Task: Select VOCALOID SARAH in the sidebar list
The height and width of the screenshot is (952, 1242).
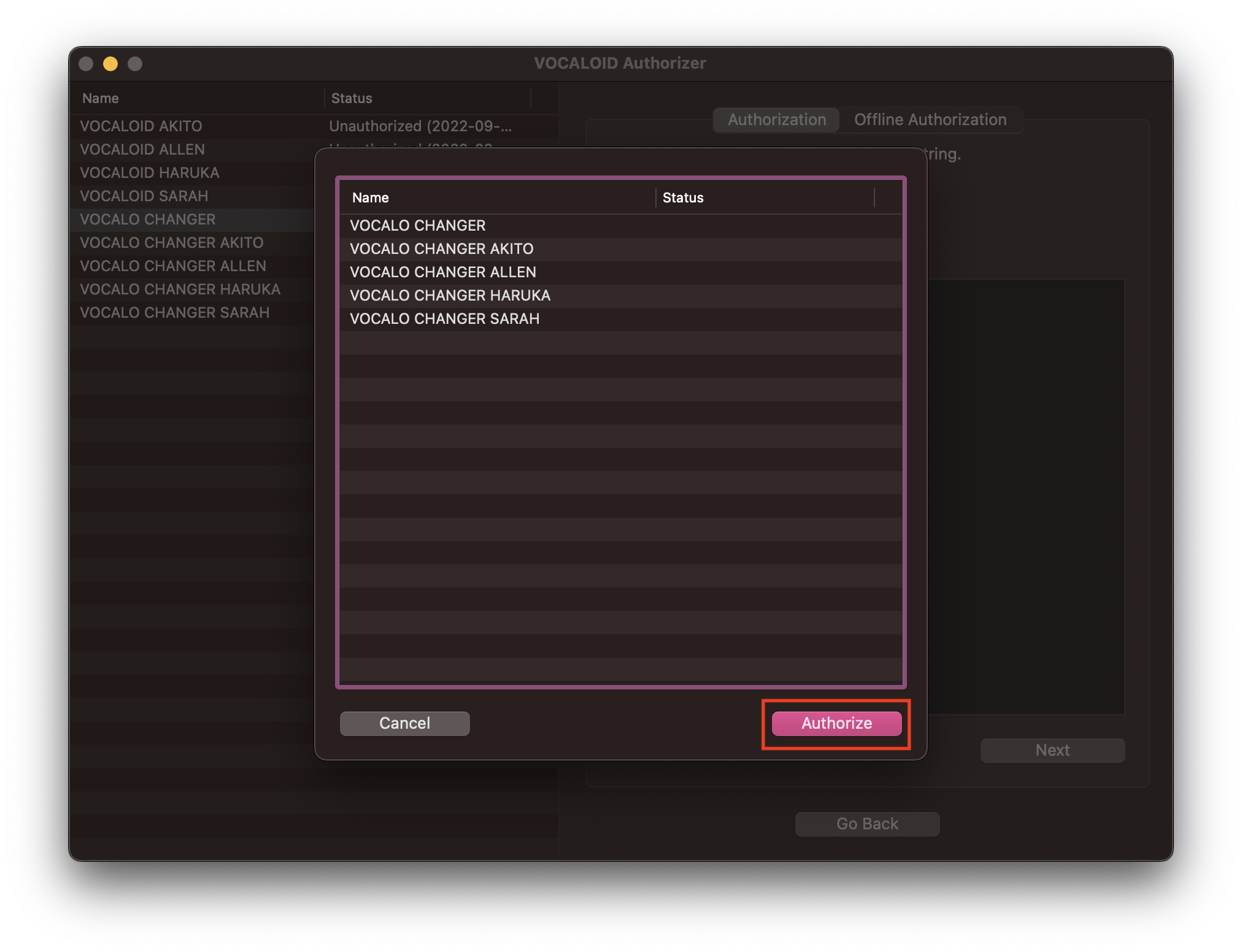Action: tap(143, 196)
